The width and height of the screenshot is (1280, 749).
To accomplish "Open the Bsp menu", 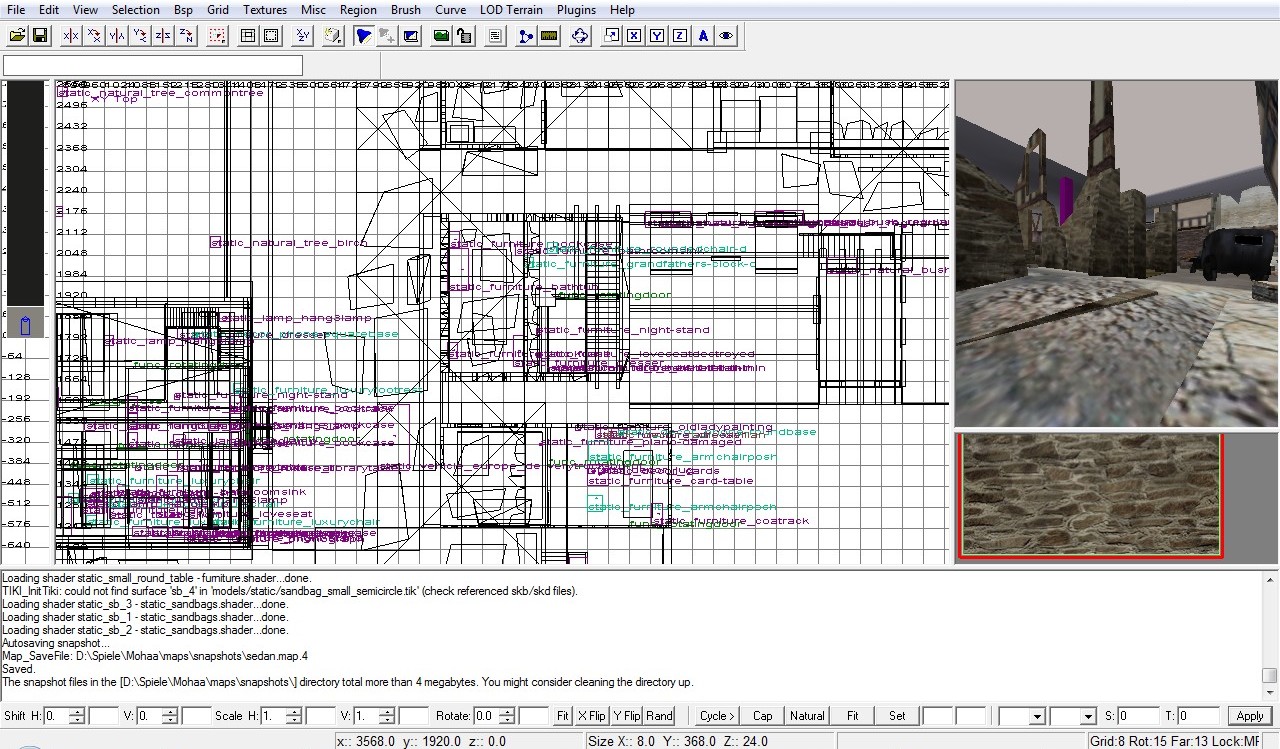I will [x=183, y=10].
